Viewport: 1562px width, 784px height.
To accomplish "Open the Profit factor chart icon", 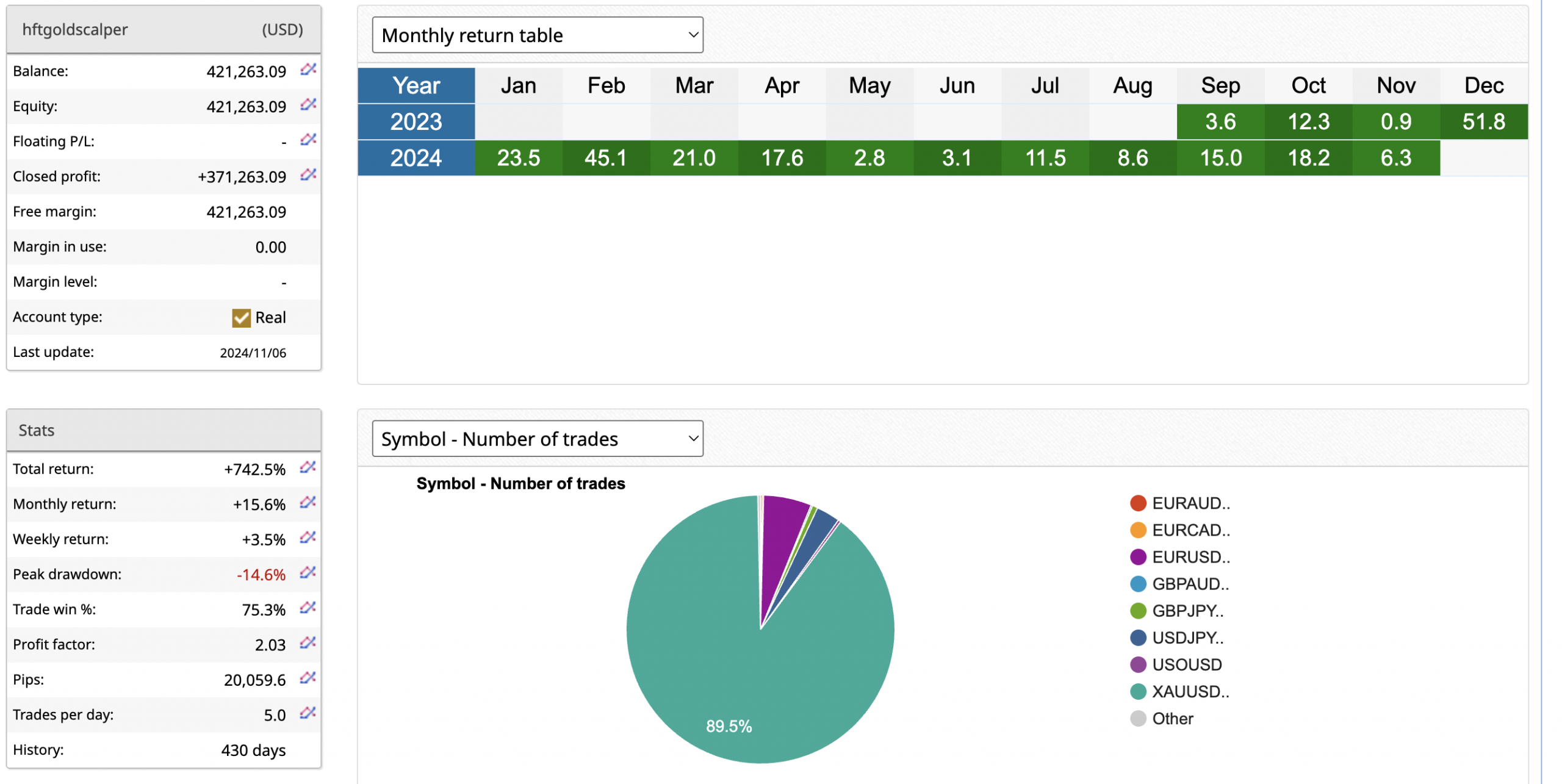I will [x=308, y=642].
